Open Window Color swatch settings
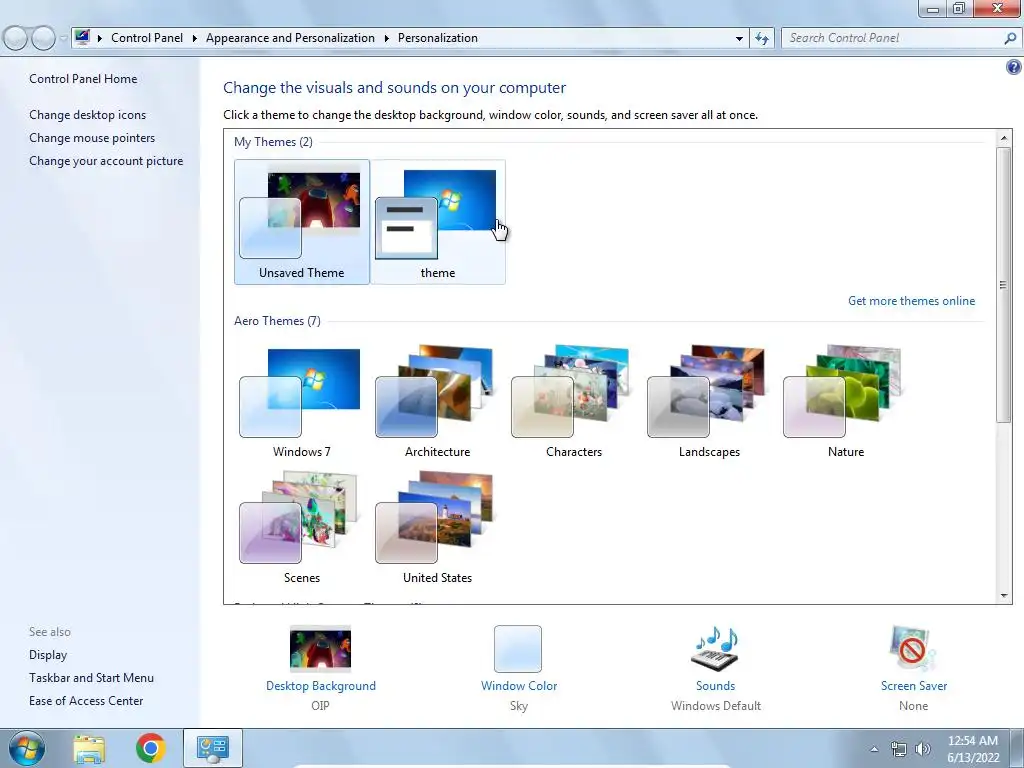1024x768 pixels. 518,648
